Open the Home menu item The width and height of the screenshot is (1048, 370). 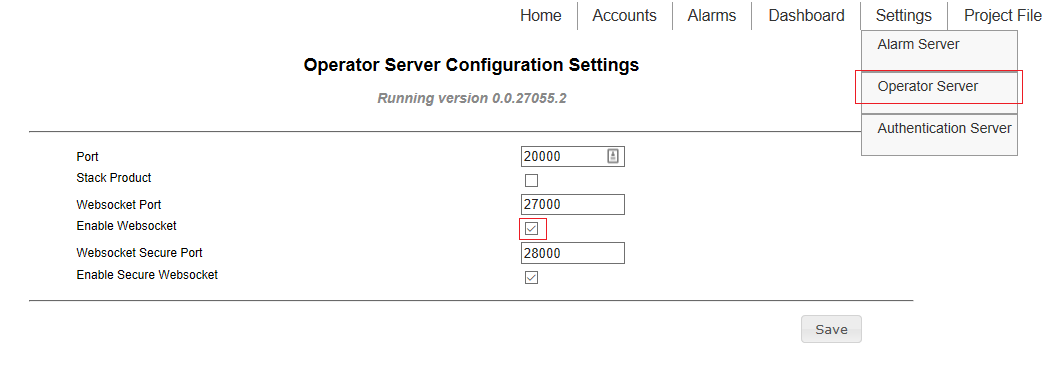(541, 15)
